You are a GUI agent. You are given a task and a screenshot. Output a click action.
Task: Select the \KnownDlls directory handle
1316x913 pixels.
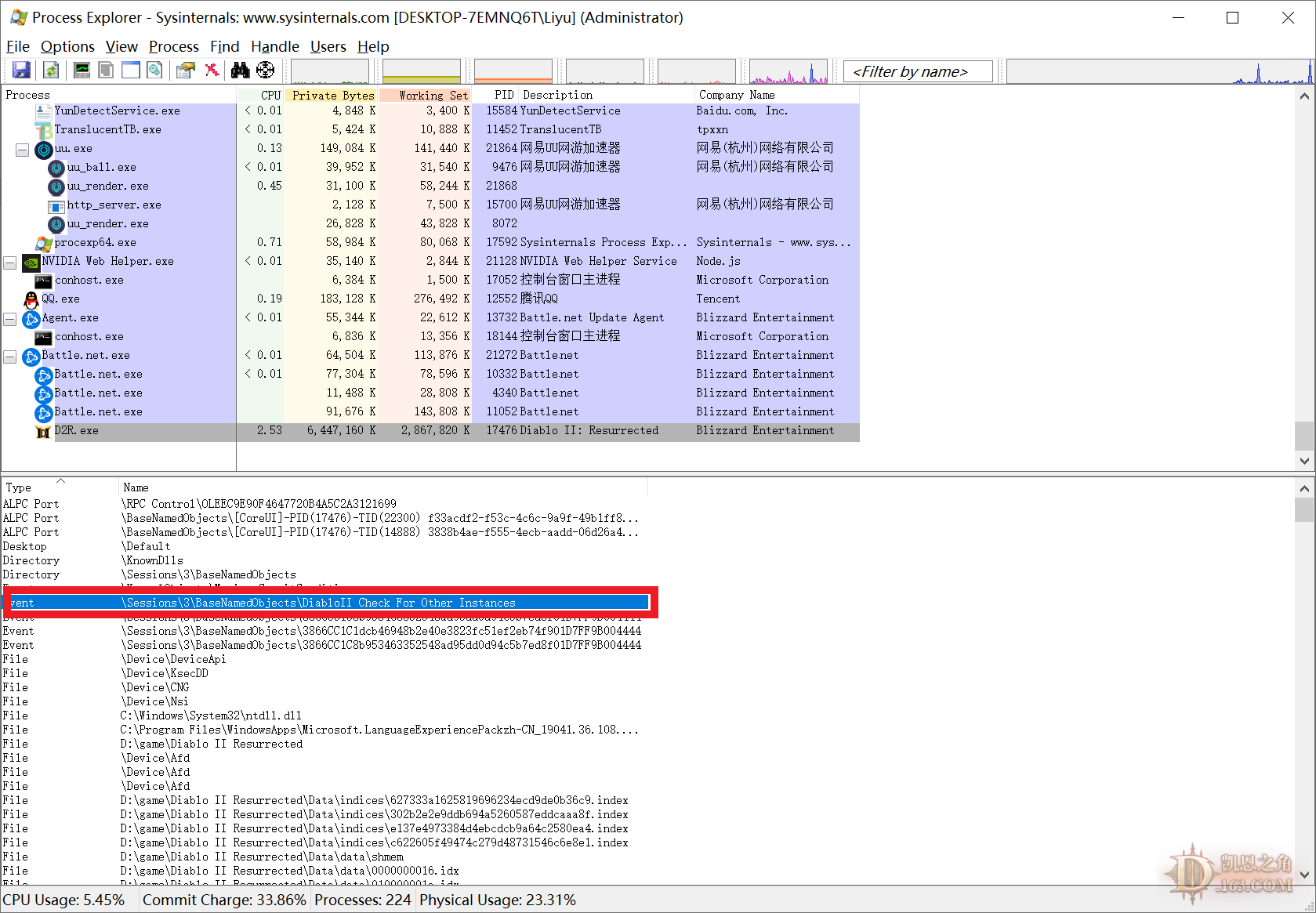coord(325,560)
